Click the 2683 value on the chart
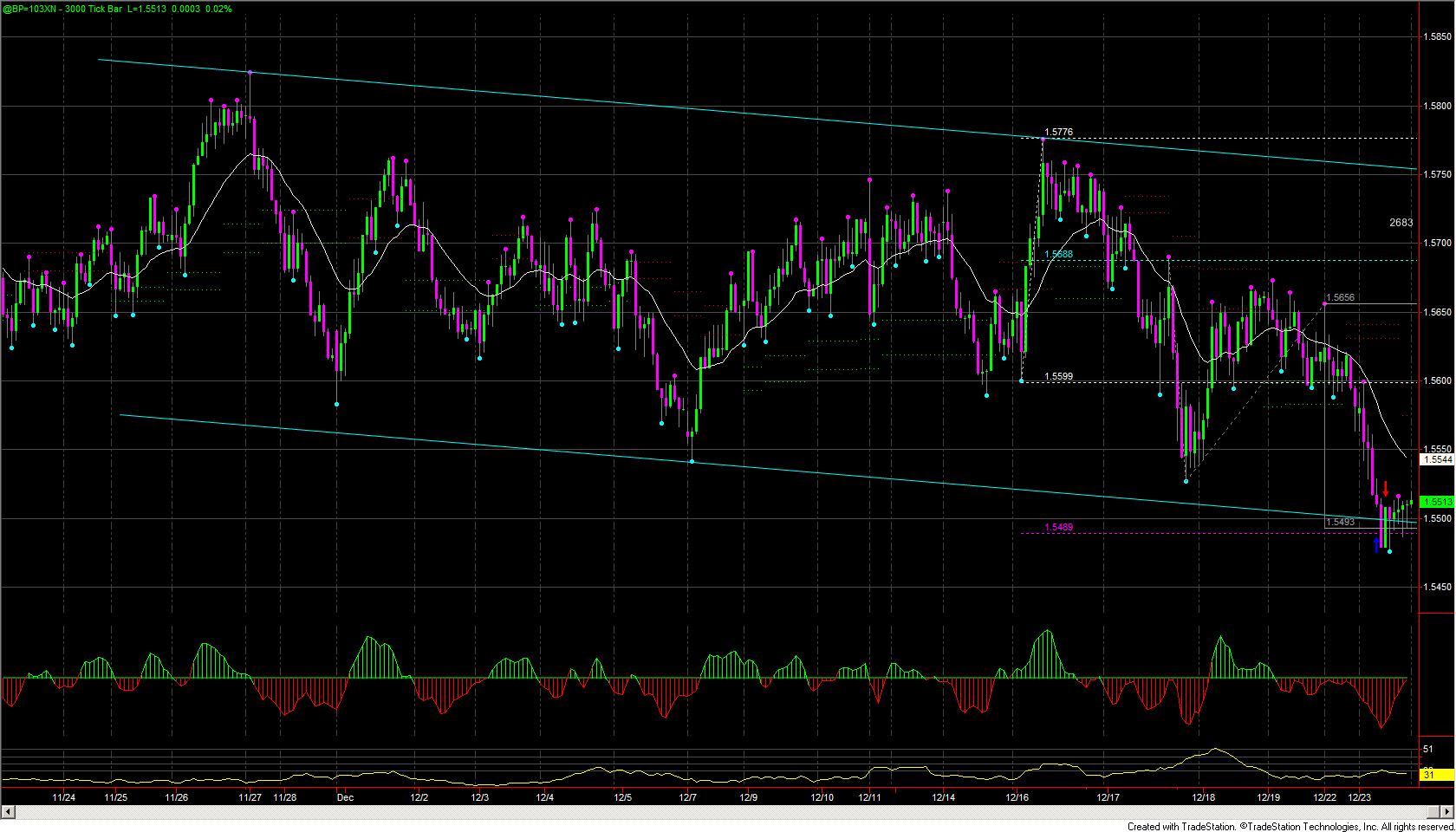The height and width of the screenshot is (832, 1456). tap(1401, 223)
